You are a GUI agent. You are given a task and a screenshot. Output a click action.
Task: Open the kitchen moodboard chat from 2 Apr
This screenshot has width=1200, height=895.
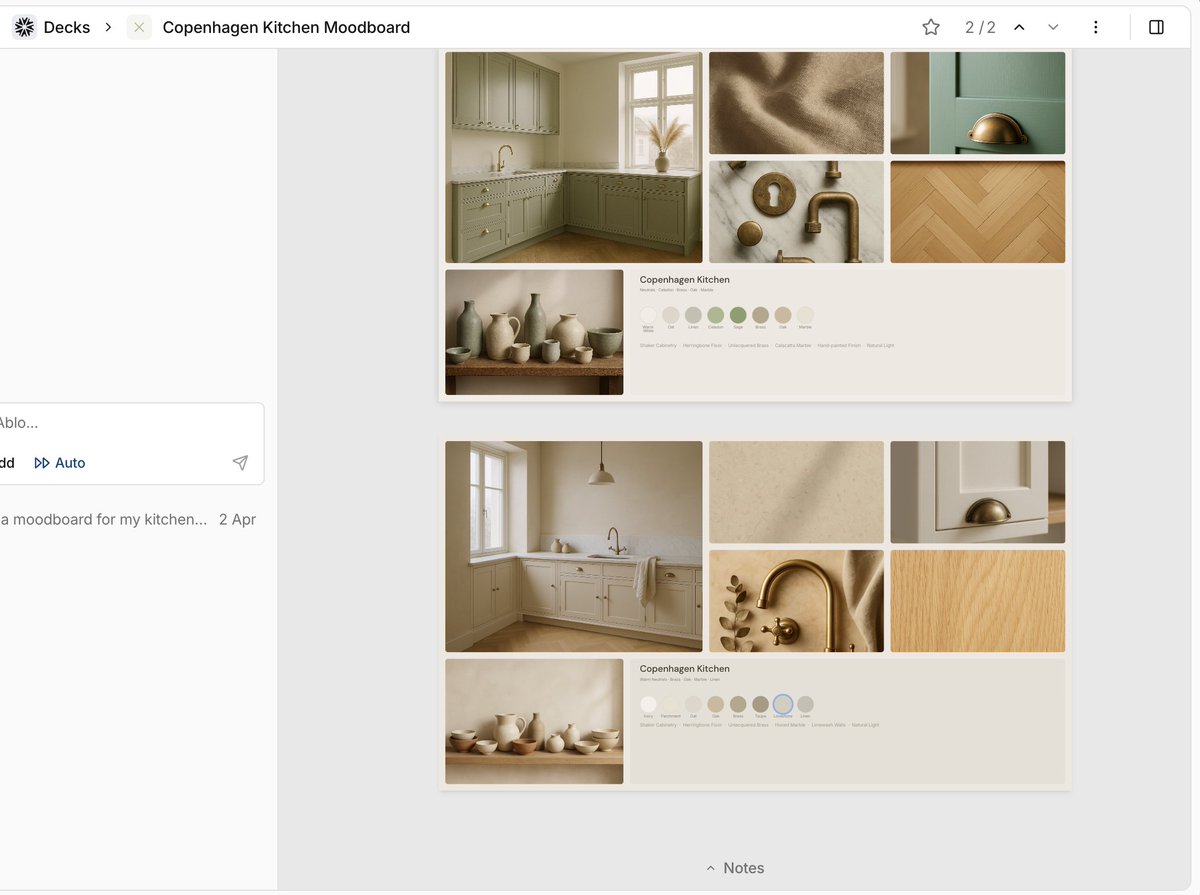[x=128, y=519]
